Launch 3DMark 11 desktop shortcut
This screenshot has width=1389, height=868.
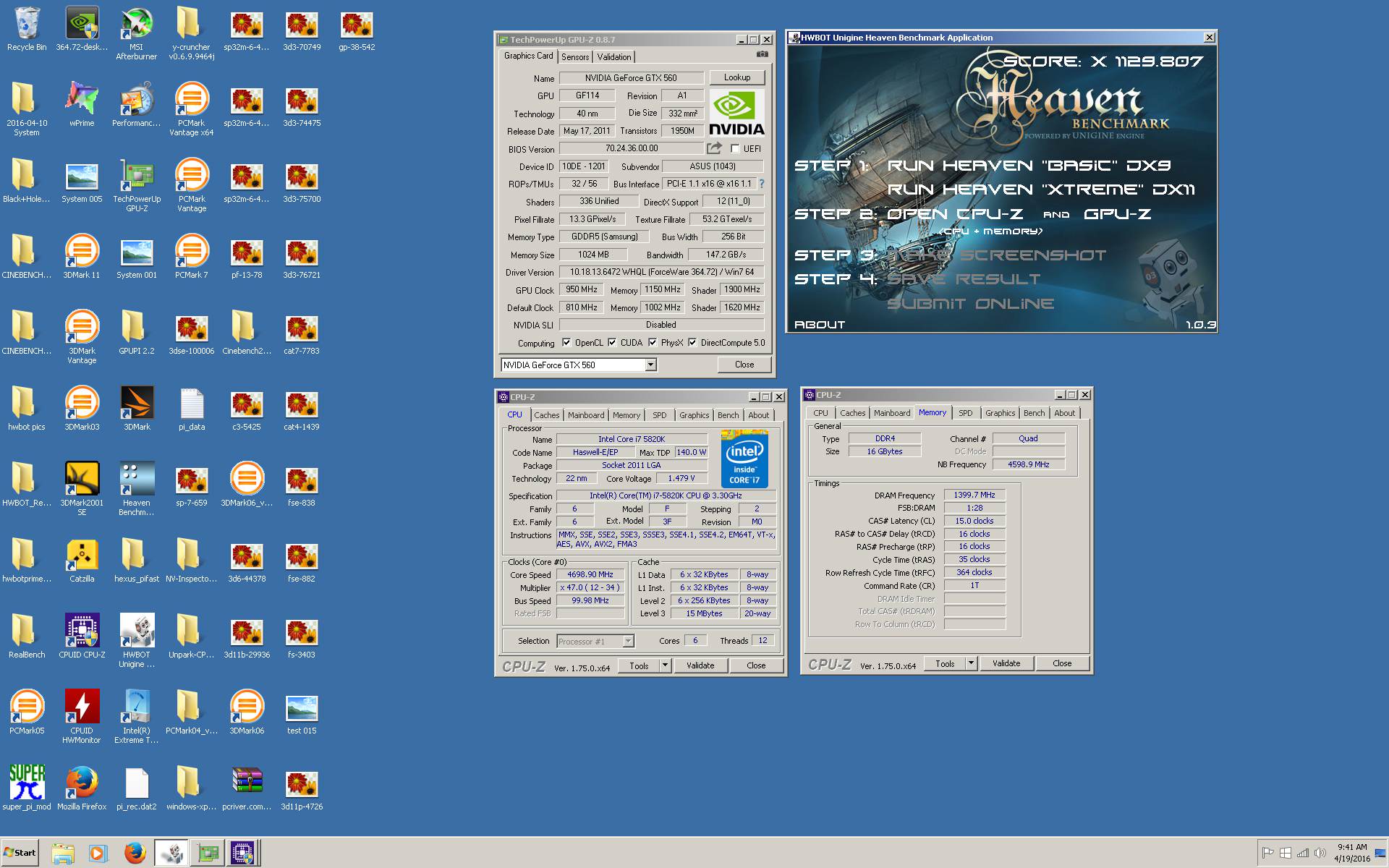click(82, 257)
